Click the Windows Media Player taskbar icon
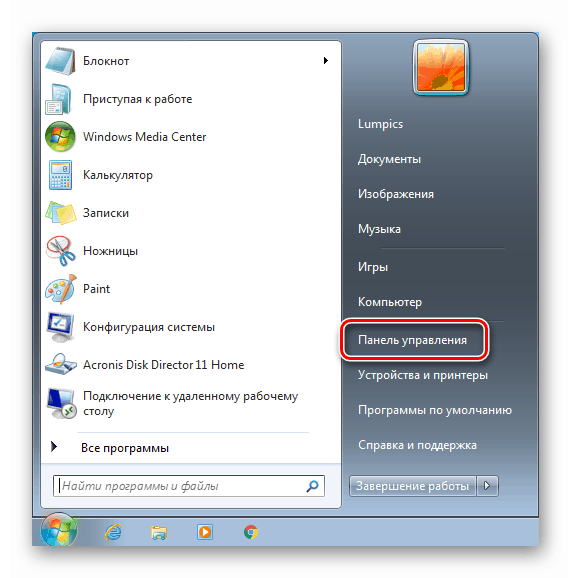The width and height of the screenshot is (571, 578). [205, 532]
